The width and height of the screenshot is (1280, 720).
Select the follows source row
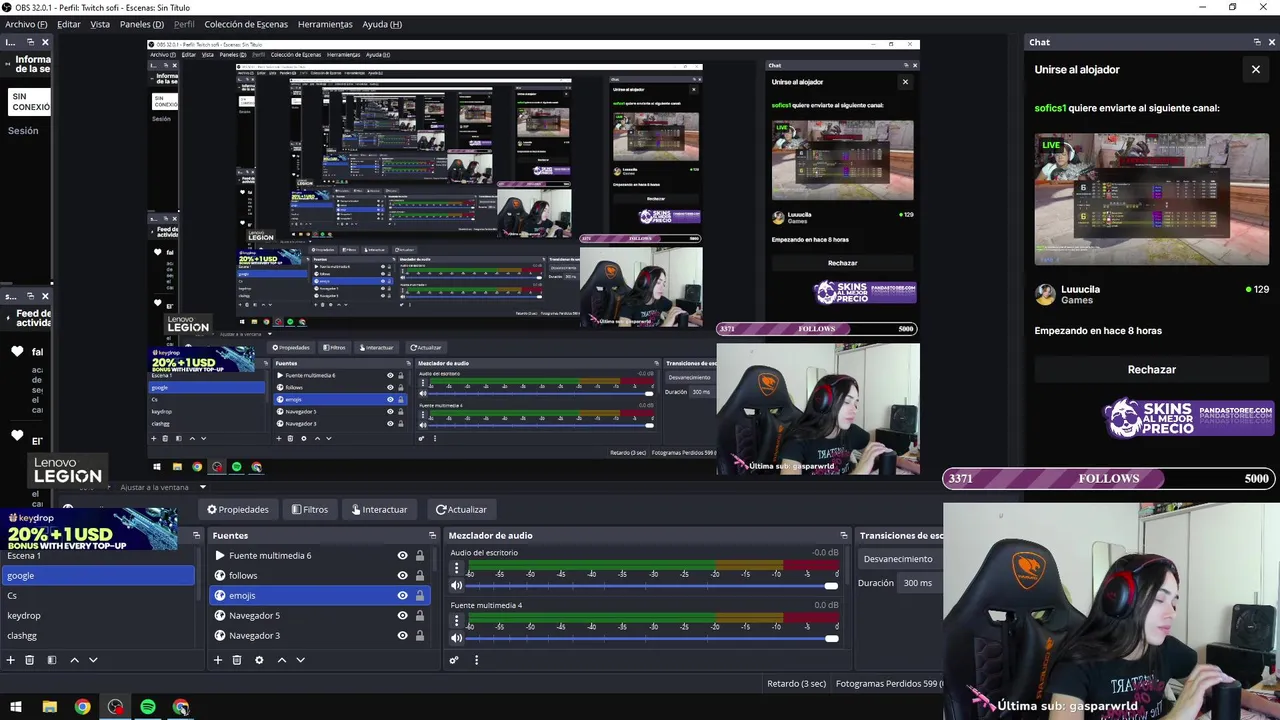coord(318,576)
